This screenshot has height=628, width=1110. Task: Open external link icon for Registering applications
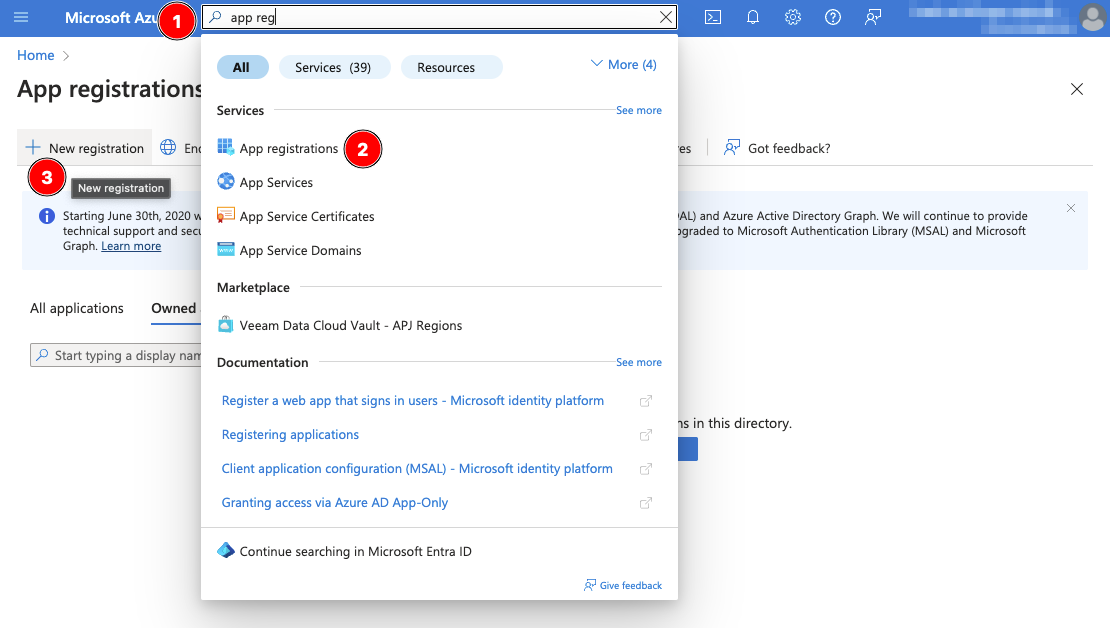[x=646, y=435]
